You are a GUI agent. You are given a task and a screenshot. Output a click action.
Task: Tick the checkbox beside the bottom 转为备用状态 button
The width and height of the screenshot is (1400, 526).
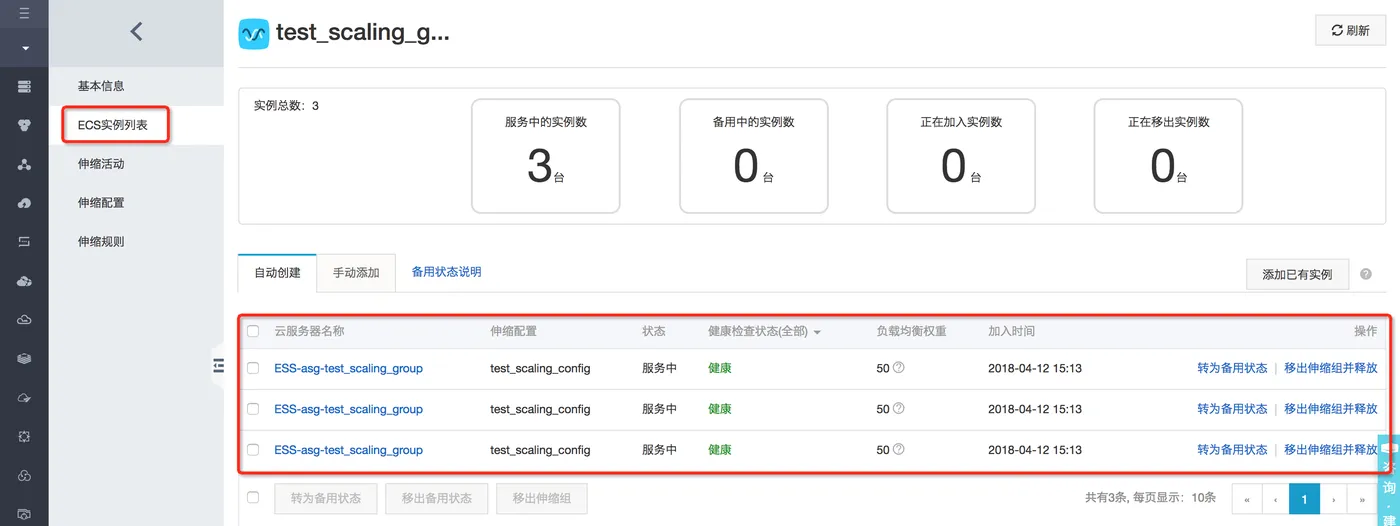253,497
